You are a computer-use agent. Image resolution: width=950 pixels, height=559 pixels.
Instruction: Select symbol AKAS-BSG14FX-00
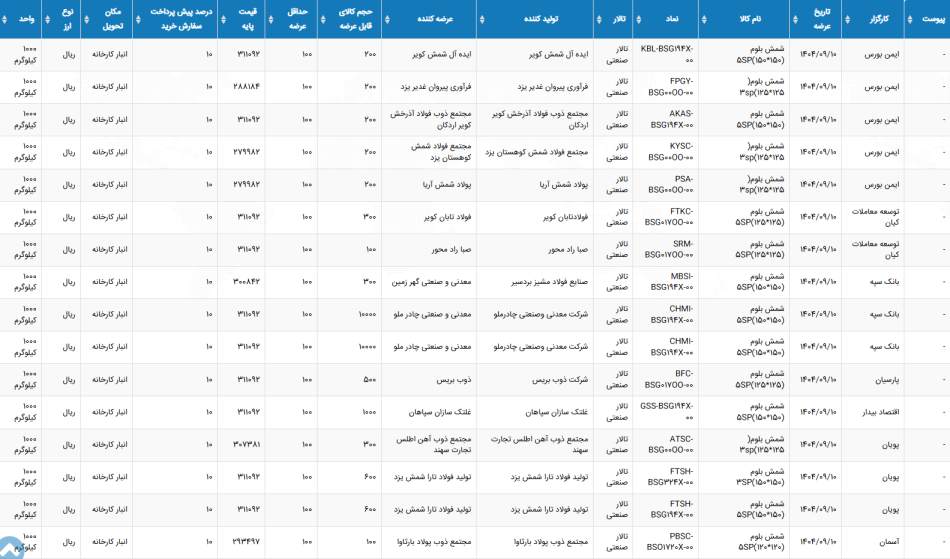click(672, 119)
